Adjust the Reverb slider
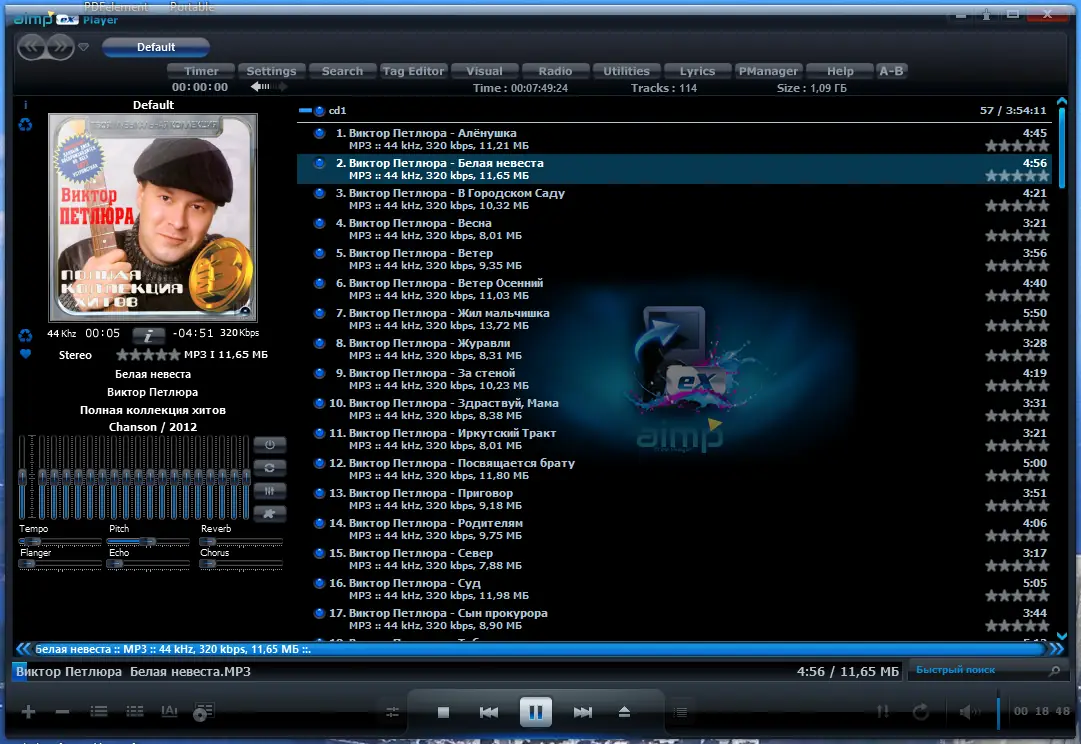This screenshot has width=1081, height=744. coord(241,541)
